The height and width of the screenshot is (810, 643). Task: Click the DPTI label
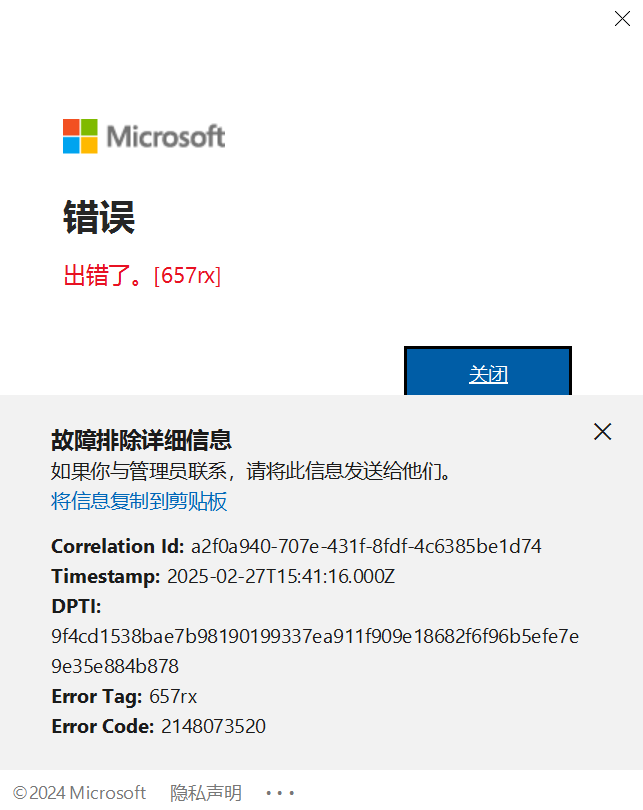pos(76,606)
